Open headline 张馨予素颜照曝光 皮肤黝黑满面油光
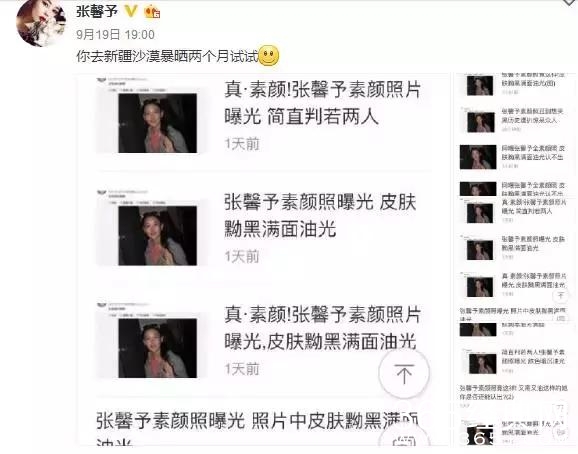 point(320,216)
